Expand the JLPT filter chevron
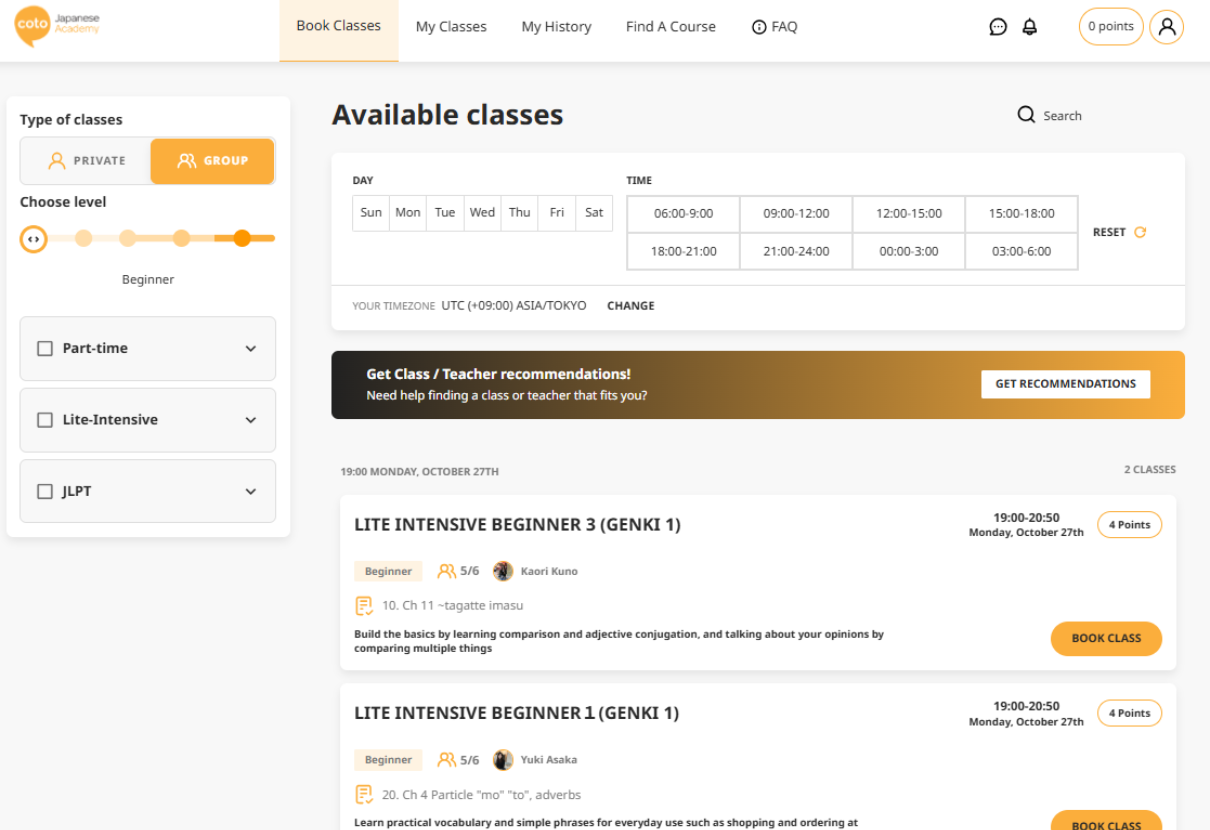The width and height of the screenshot is (1210, 830). tap(250, 492)
